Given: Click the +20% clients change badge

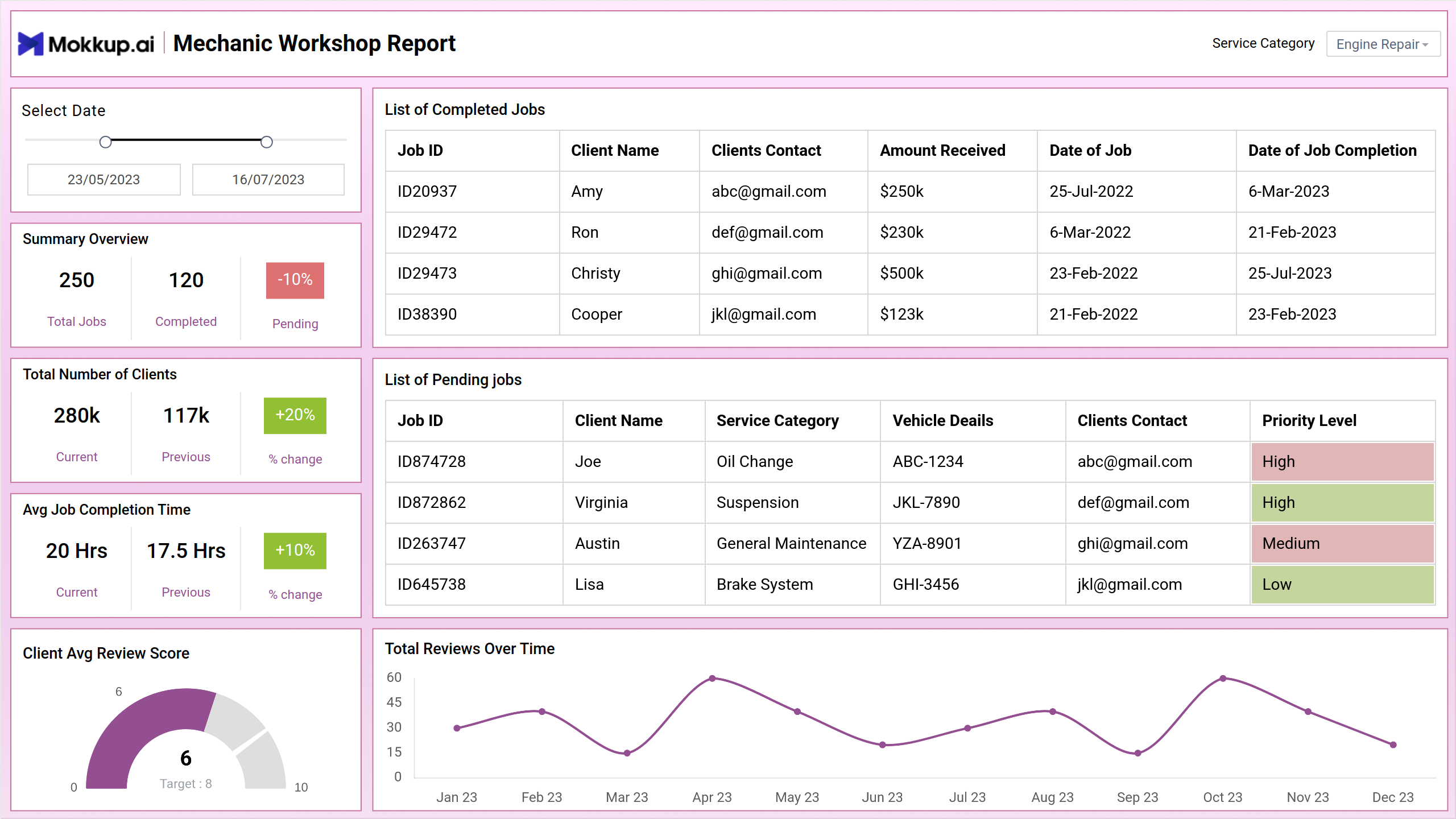Looking at the screenshot, I should (x=295, y=415).
